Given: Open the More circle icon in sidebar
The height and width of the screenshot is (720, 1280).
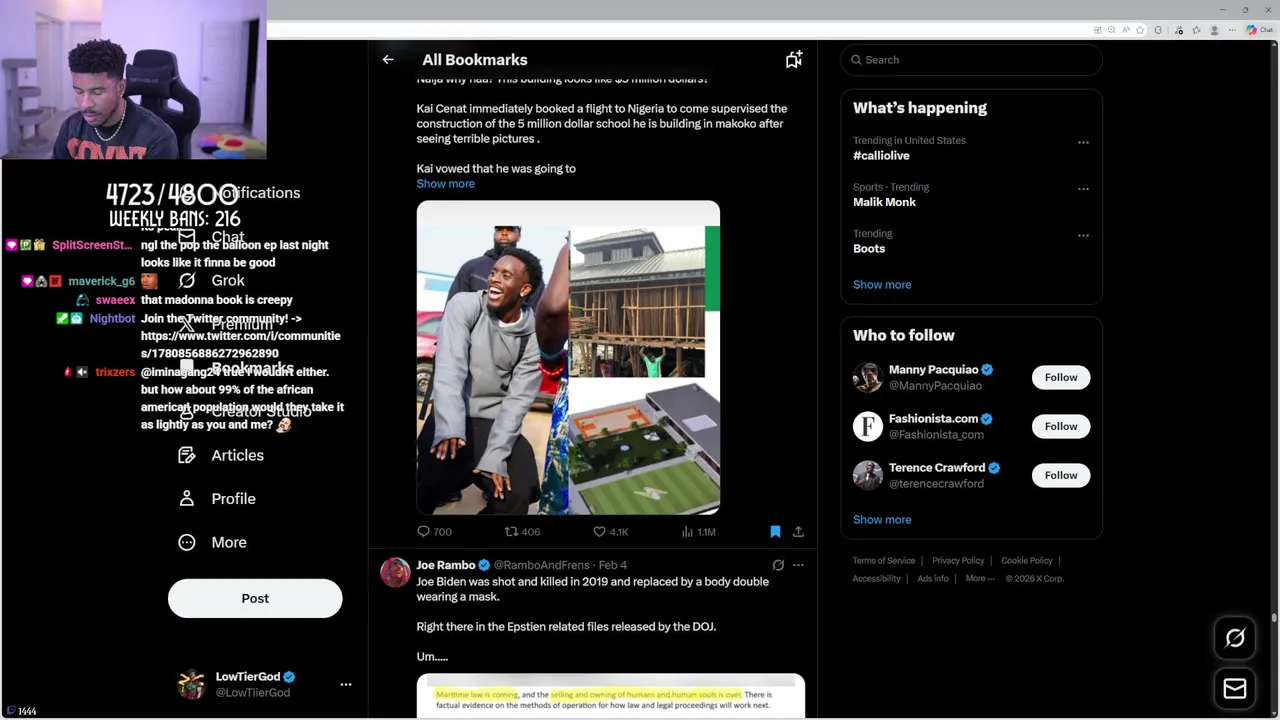Looking at the screenshot, I should (187, 542).
